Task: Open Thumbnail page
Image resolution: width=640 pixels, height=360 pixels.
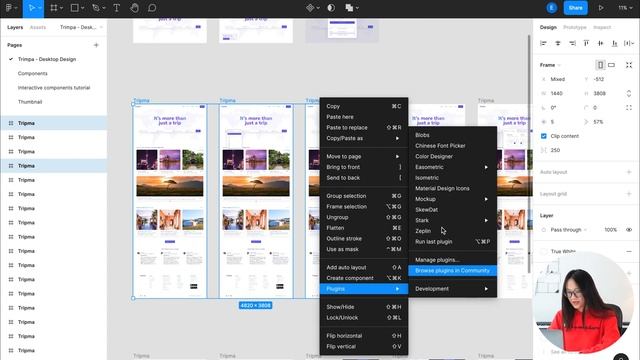Action: pos(30,102)
